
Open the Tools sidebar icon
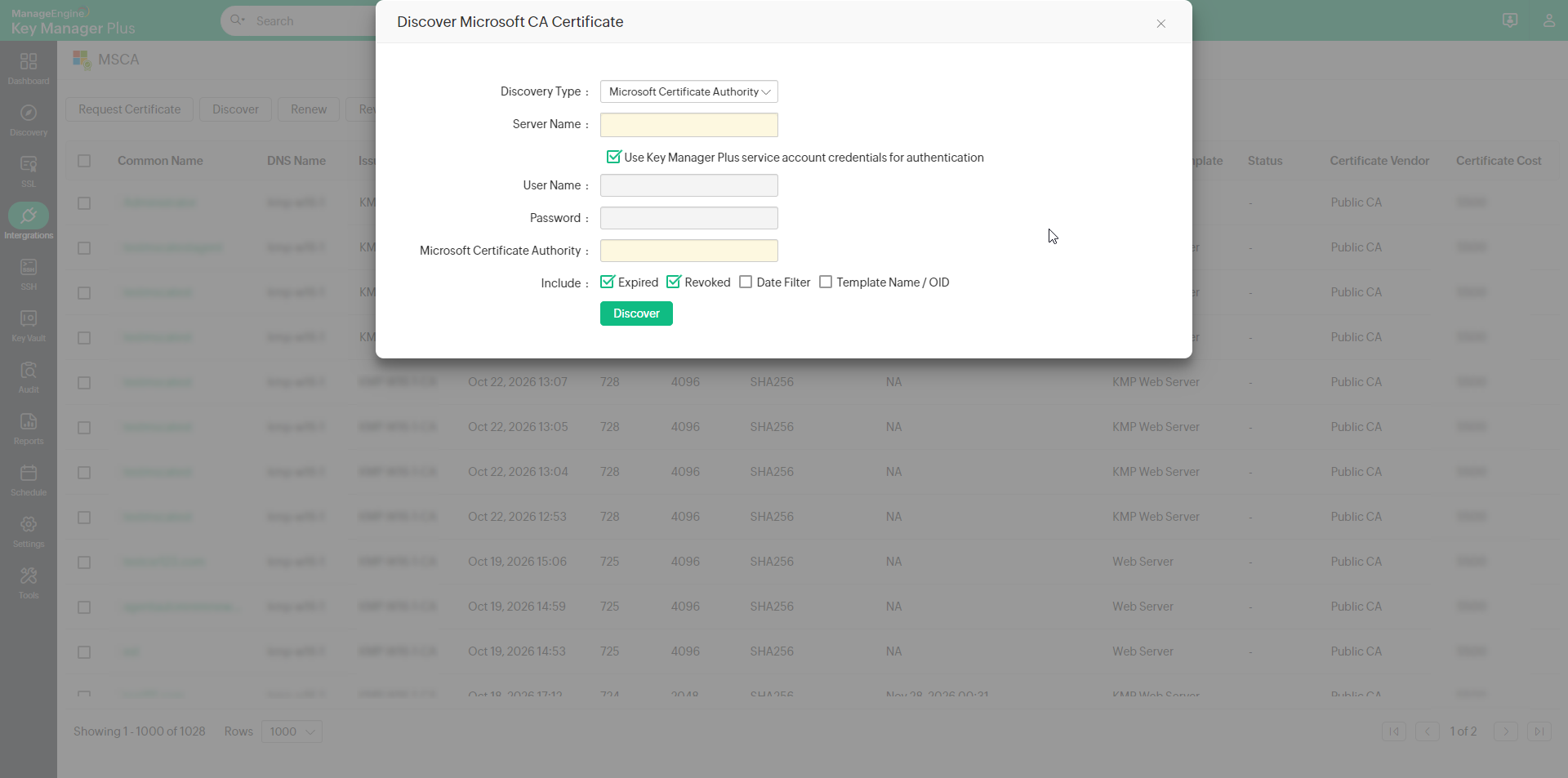coord(29,582)
